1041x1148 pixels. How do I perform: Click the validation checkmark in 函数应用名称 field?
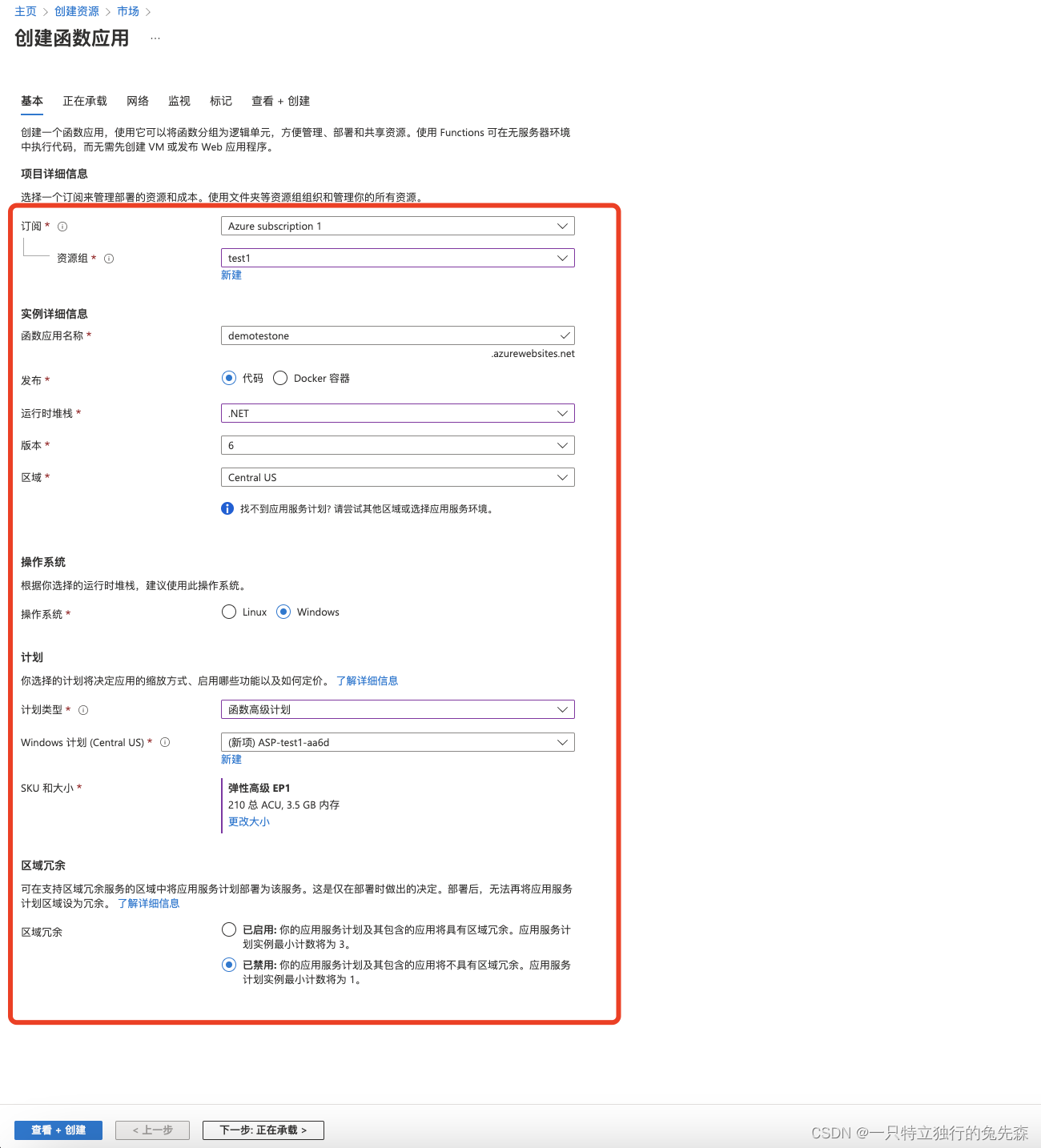(x=565, y=335)
